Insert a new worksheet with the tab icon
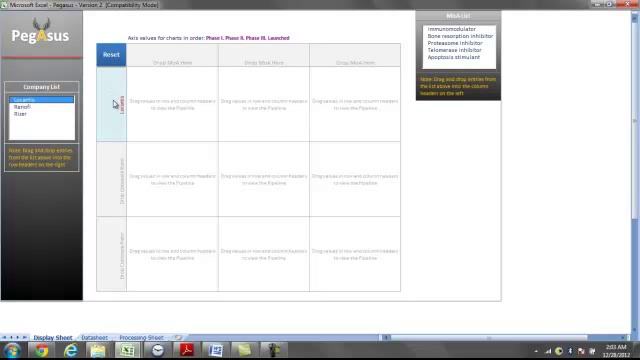The image size is (640, 360). (178, 338)
